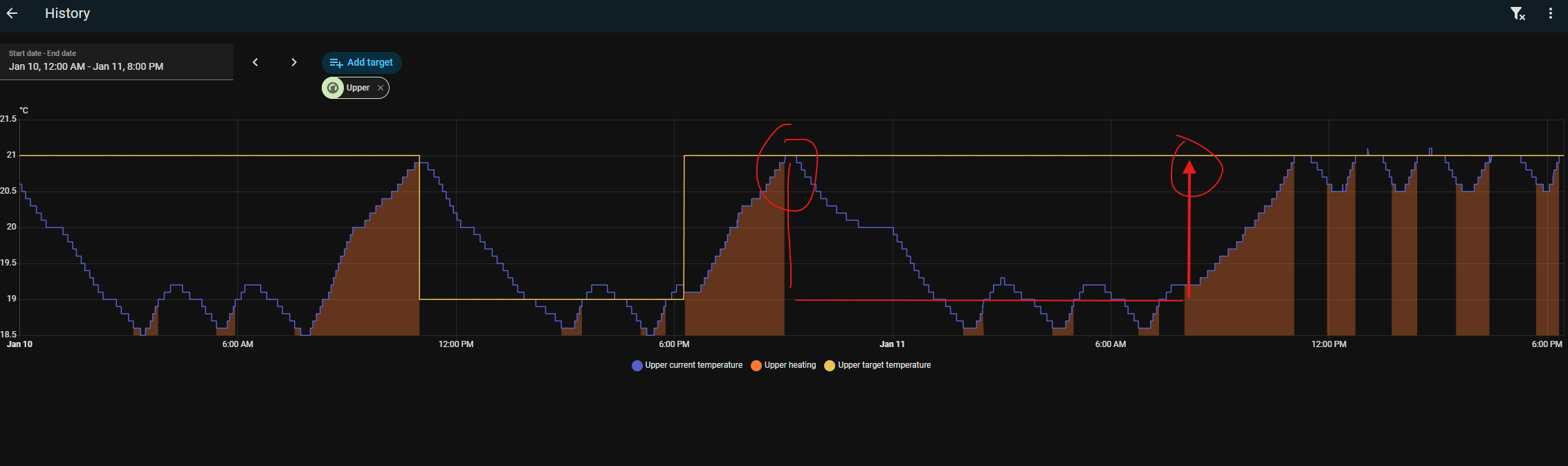Click the 21.5 y-axis value
Screen dimensions: 1568x466
point(8,119)
